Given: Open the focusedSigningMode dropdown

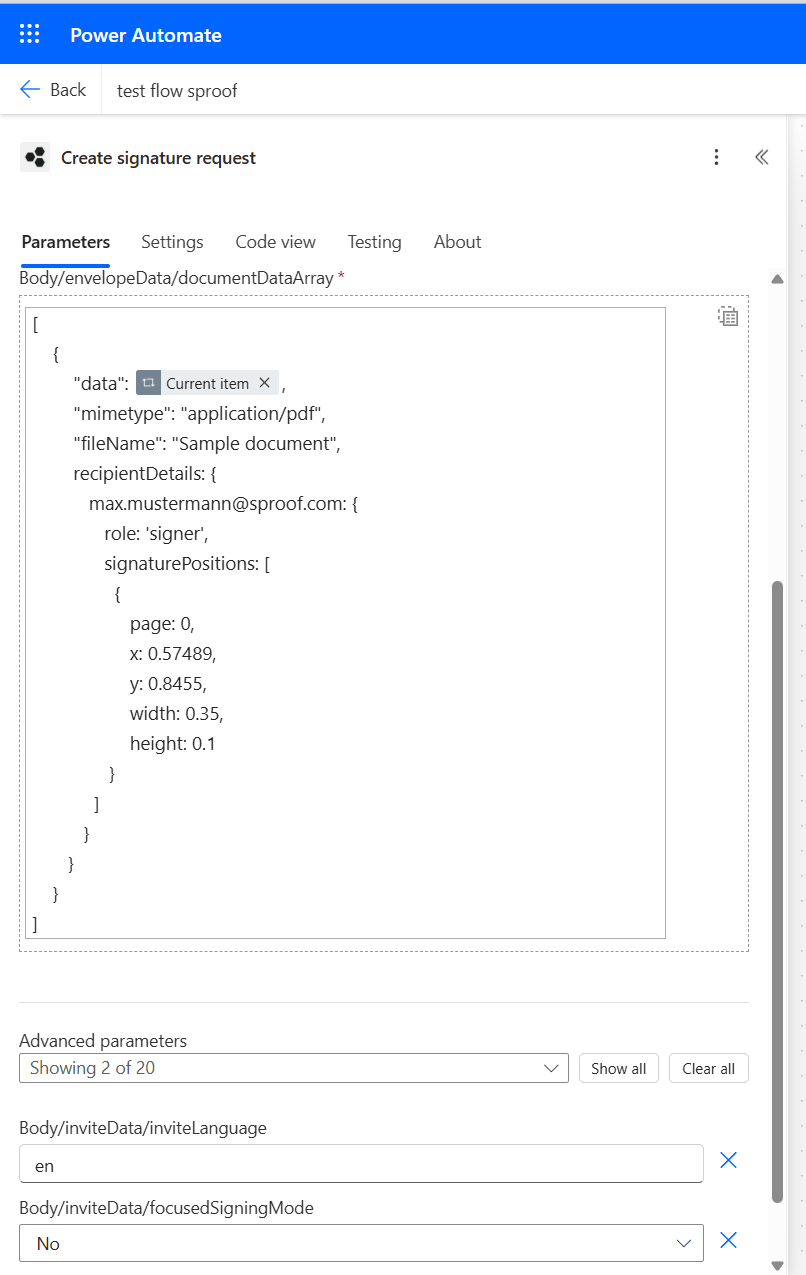Looking at the screenshot, I should tap(361, 1243).
